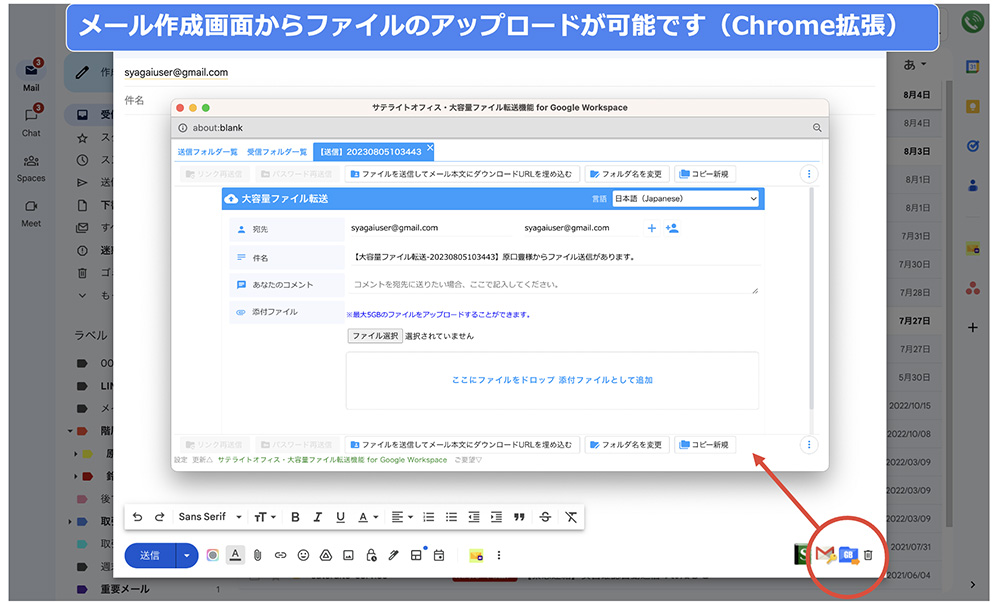Insert a link with the chain icon
This screenshot has height=602, width=1000.
click(281, 555)
